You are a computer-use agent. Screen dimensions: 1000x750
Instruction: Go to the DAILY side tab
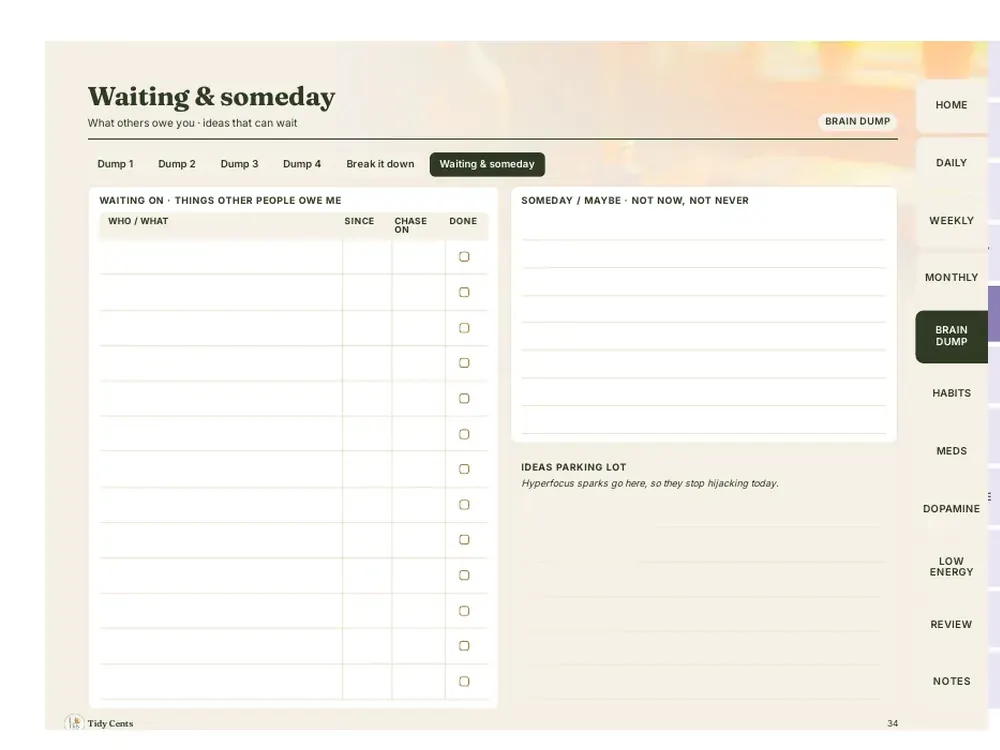pyautogui.click(x=951, y=163)
